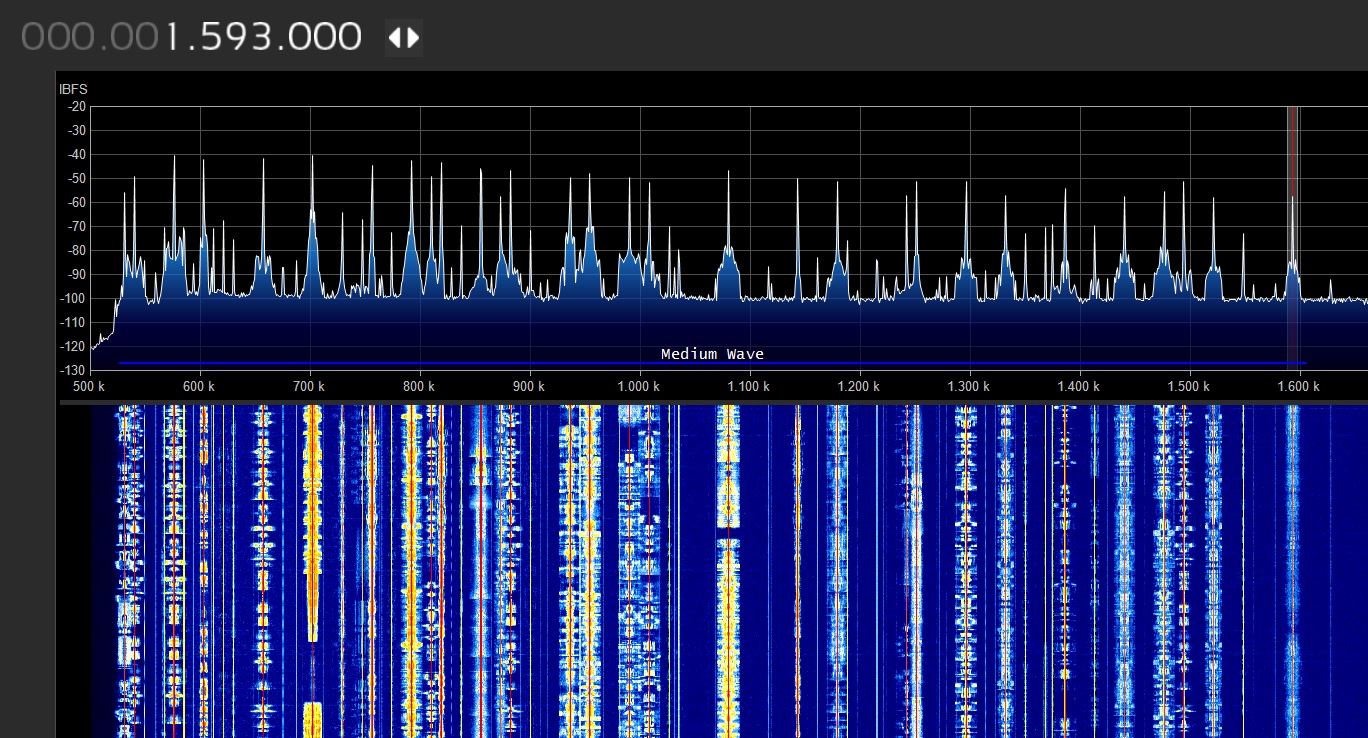Image resolution: width=1368 pixels, height=738 pixels.
Task: Select the '1' MHz digit in frequency display
Action: [170, 37]
